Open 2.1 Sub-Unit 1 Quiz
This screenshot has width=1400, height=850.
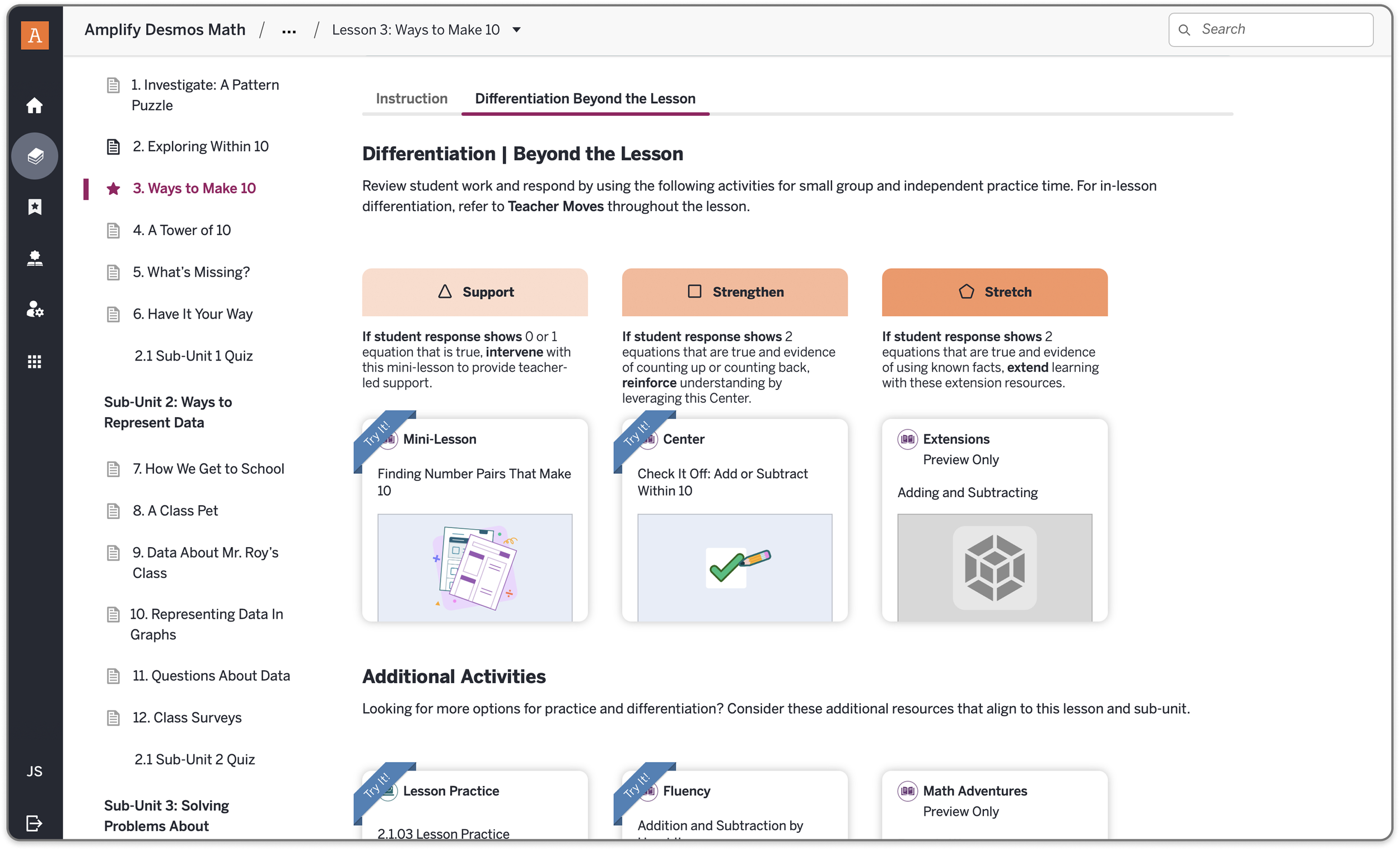[x=194, y=356]
